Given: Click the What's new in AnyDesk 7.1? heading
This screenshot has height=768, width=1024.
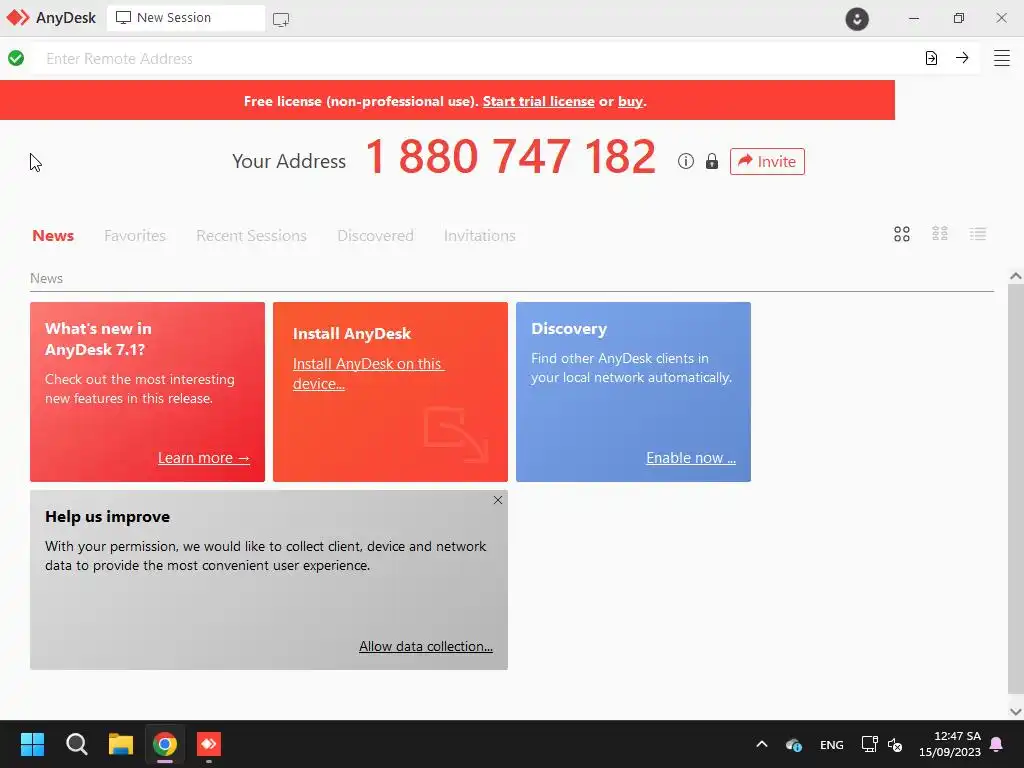Looking at the screenshot, I should [98, 339].
